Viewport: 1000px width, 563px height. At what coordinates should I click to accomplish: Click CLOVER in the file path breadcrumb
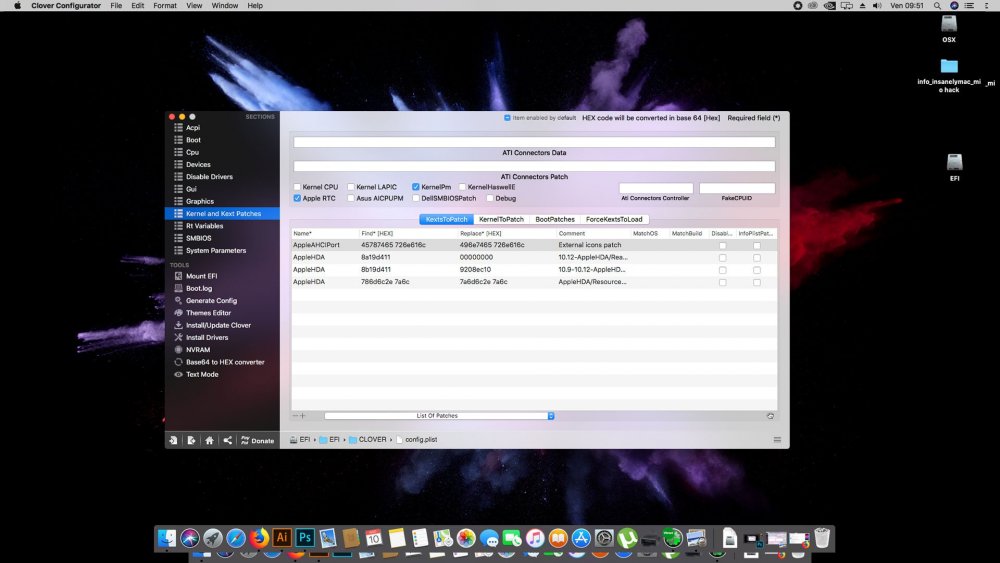(x=367, y=440)
